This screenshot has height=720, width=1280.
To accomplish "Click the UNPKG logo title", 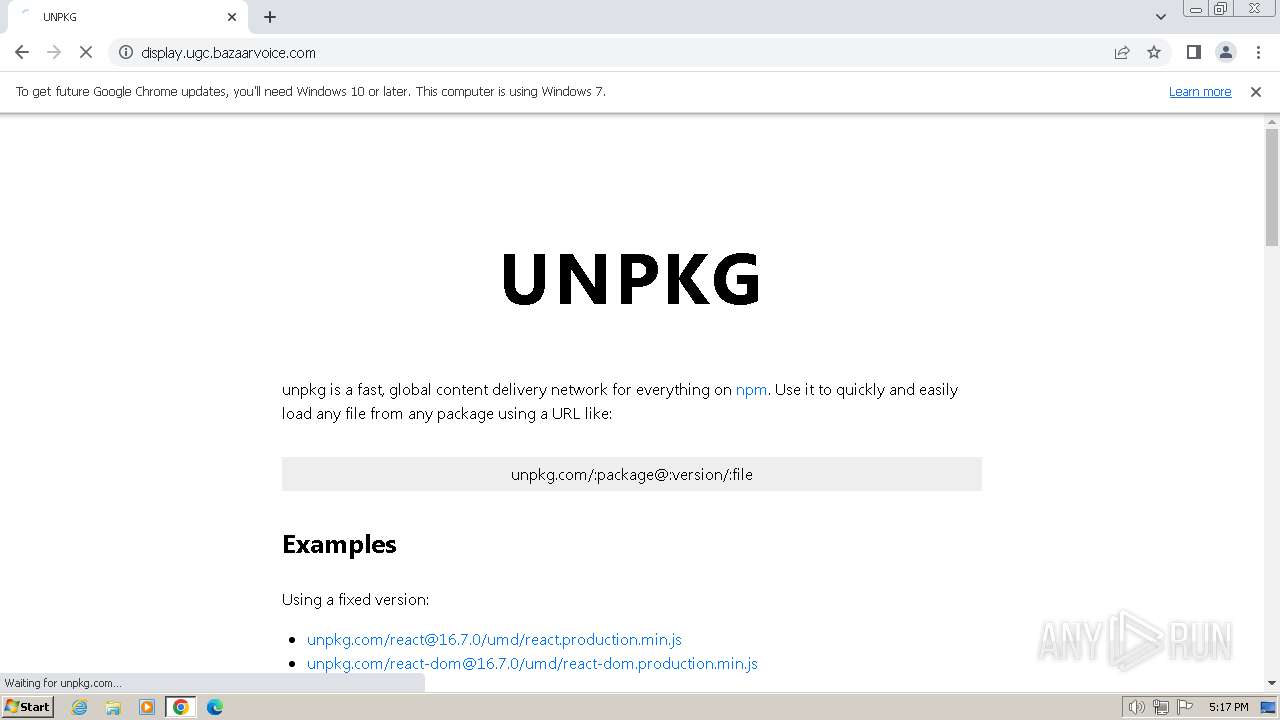I will (x=631, y=279).
